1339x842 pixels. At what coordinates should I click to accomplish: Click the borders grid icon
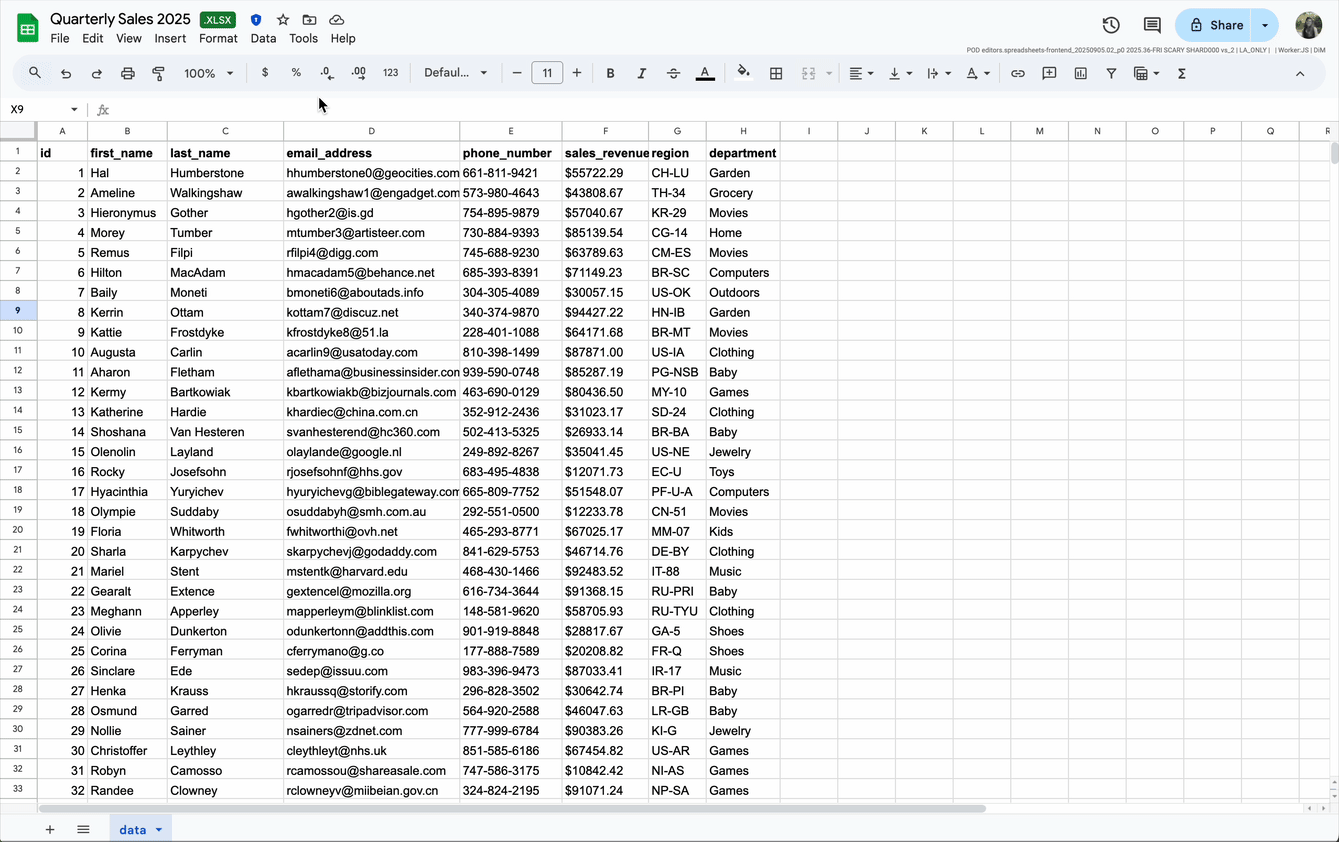click(775, 73)
